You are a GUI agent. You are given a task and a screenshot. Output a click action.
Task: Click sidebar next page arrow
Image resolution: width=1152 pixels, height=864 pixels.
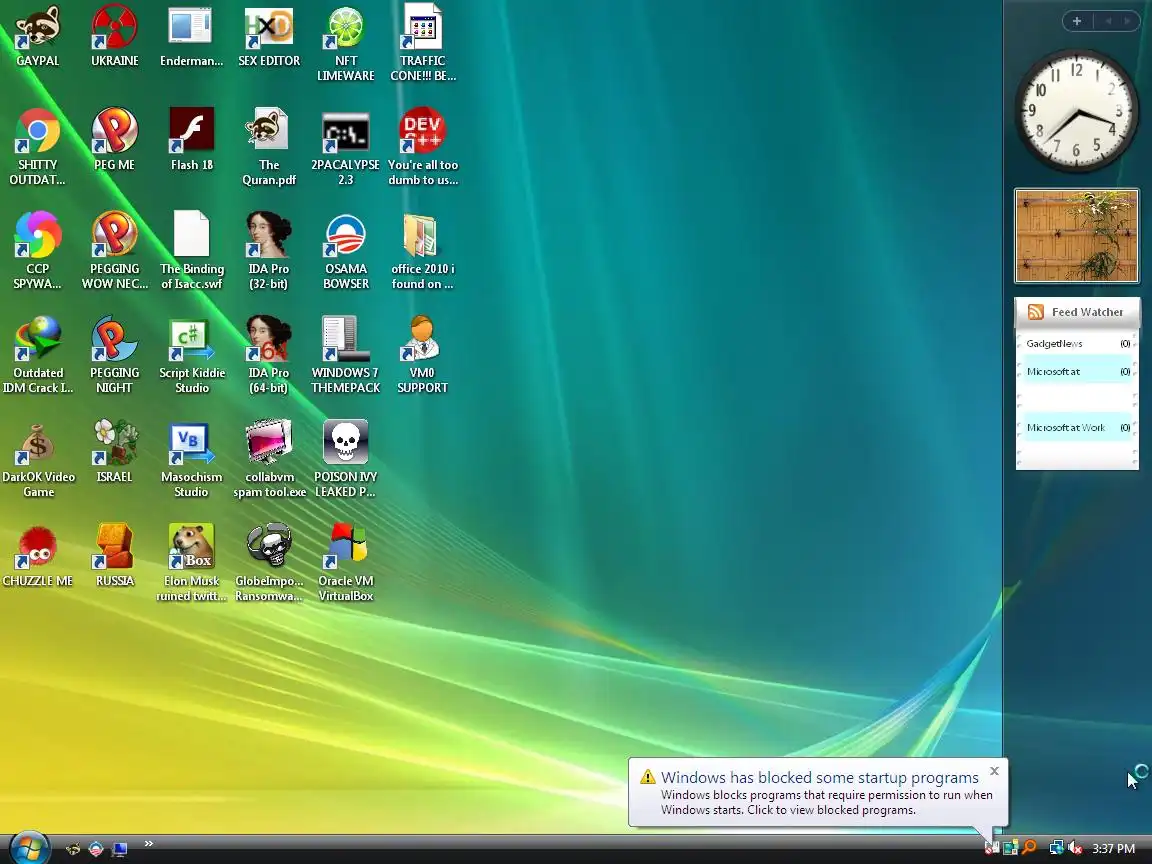1126,21
